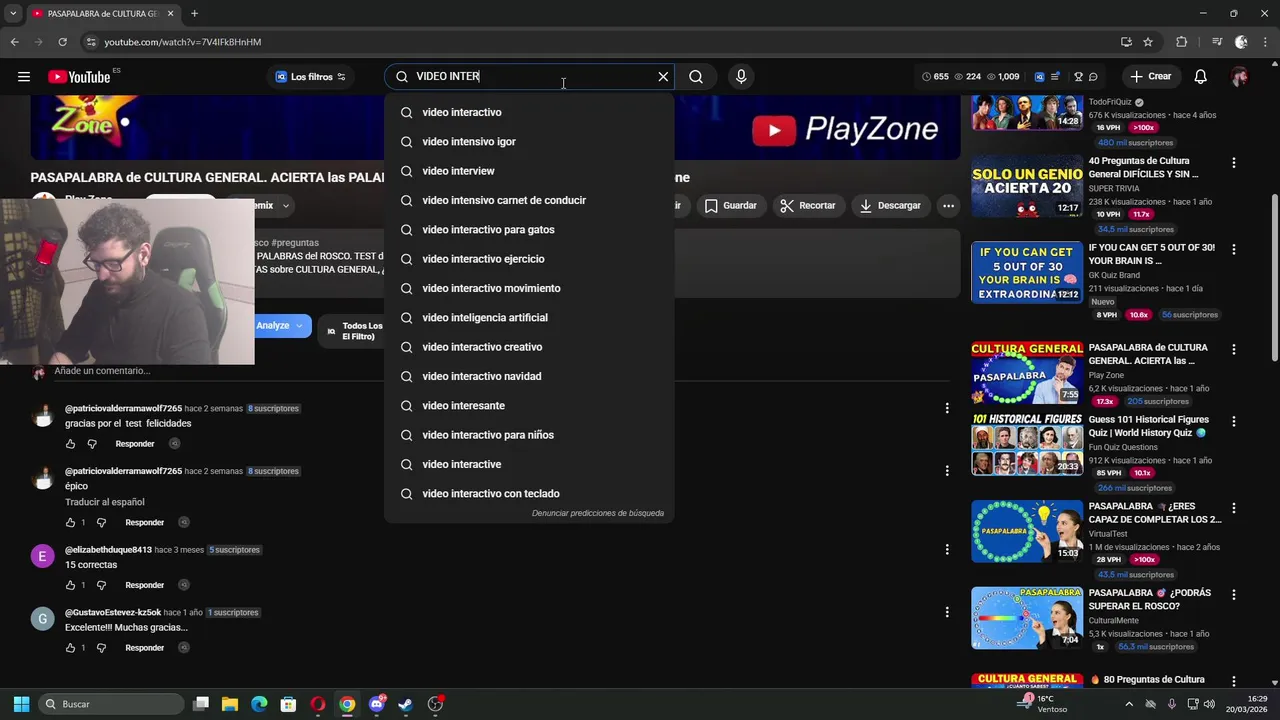Image resolution: width=1280 pixels, height=720 pixels.
Task: Open Windows Start menu
Action: pyautogui.click(x=21, y=704)
